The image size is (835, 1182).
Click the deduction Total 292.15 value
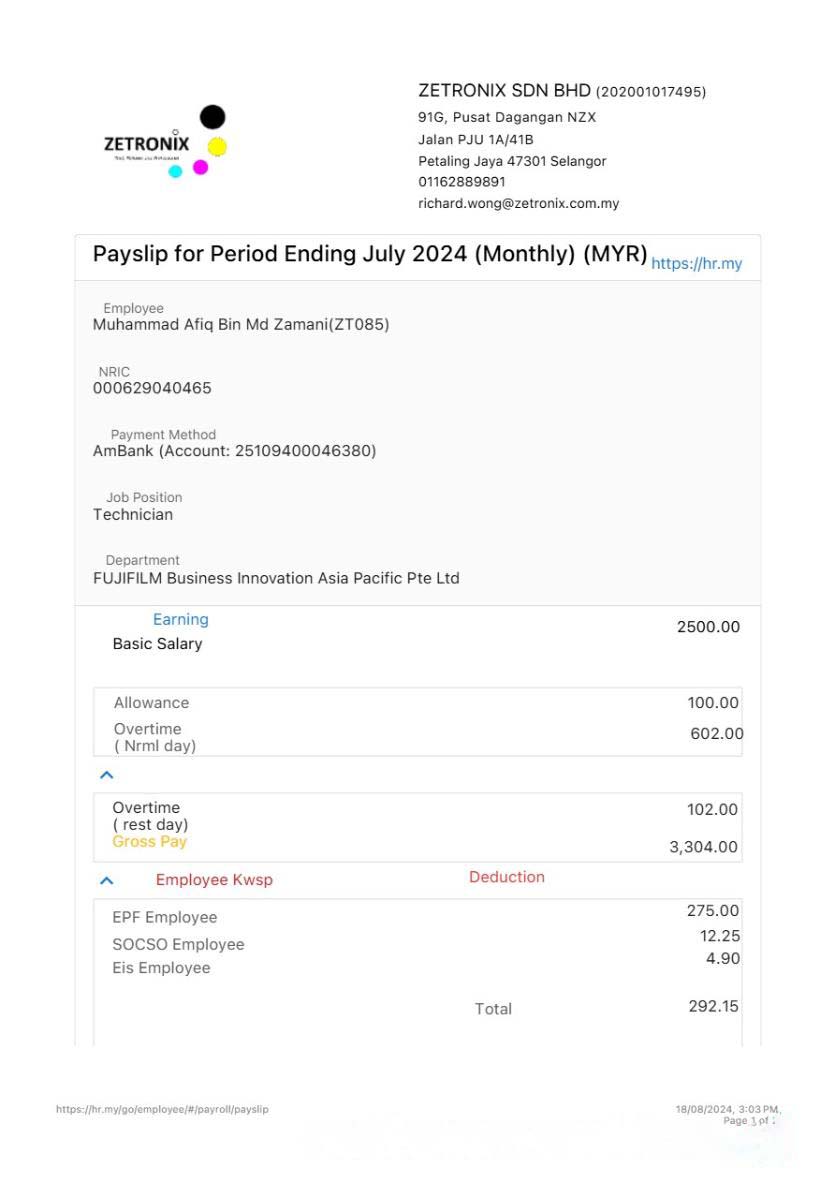(713, 1006)
